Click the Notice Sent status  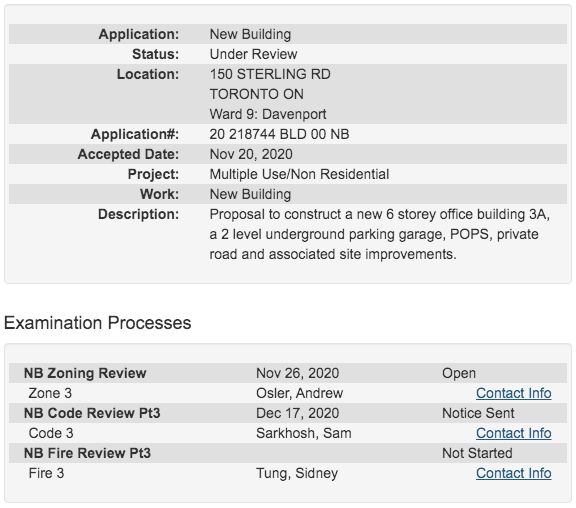(x=478, y=413)
